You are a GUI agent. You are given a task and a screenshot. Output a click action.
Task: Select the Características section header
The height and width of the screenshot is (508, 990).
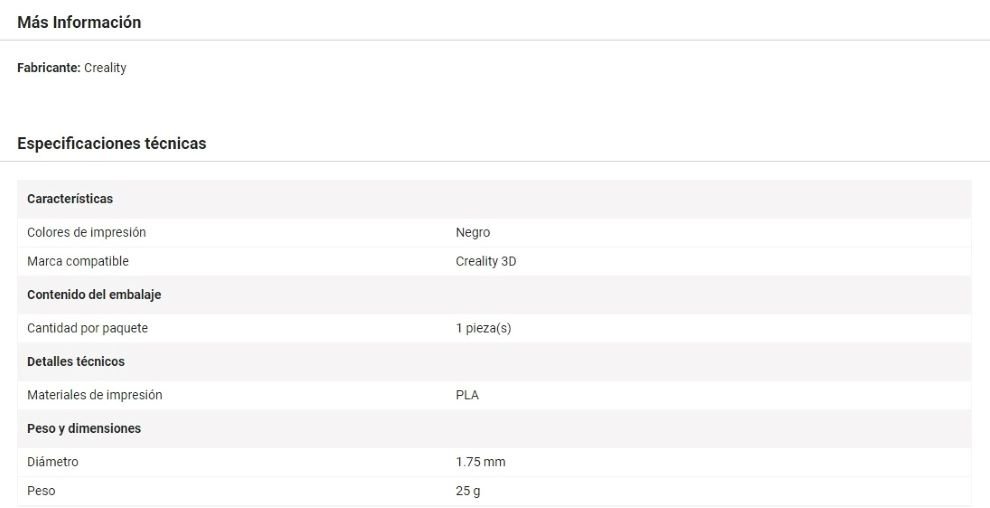click(x=70, y=199)
